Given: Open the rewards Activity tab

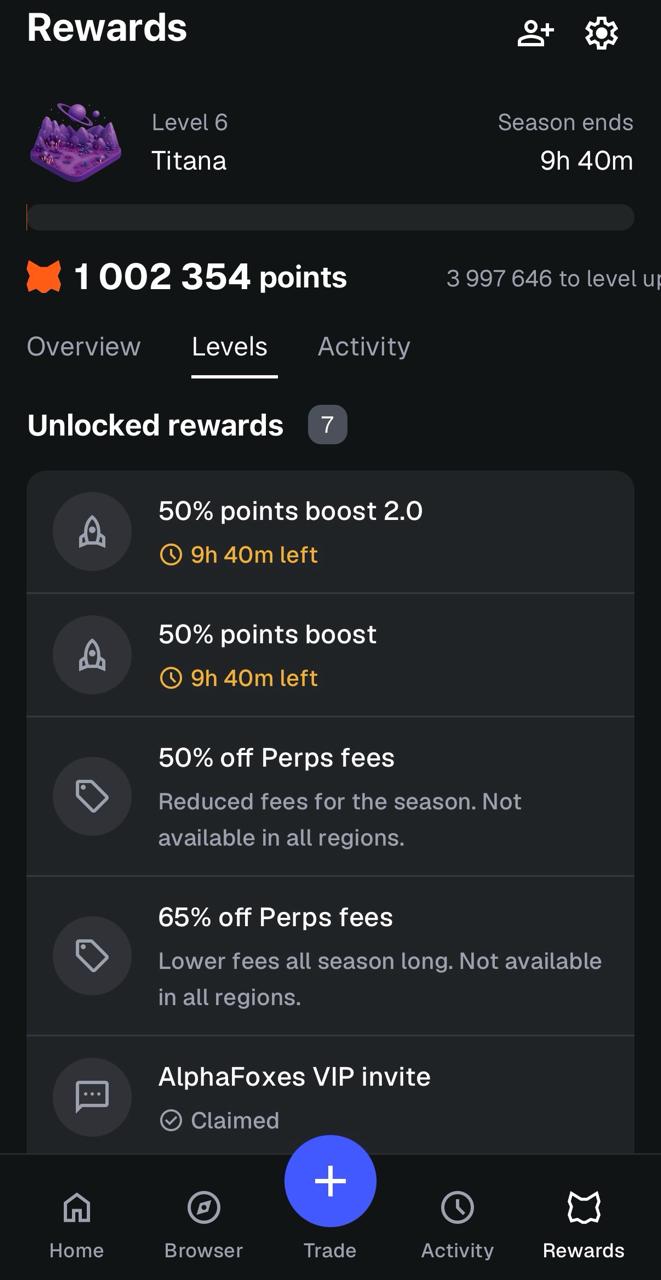Looking at the screenshot, I should click(364, 347).
